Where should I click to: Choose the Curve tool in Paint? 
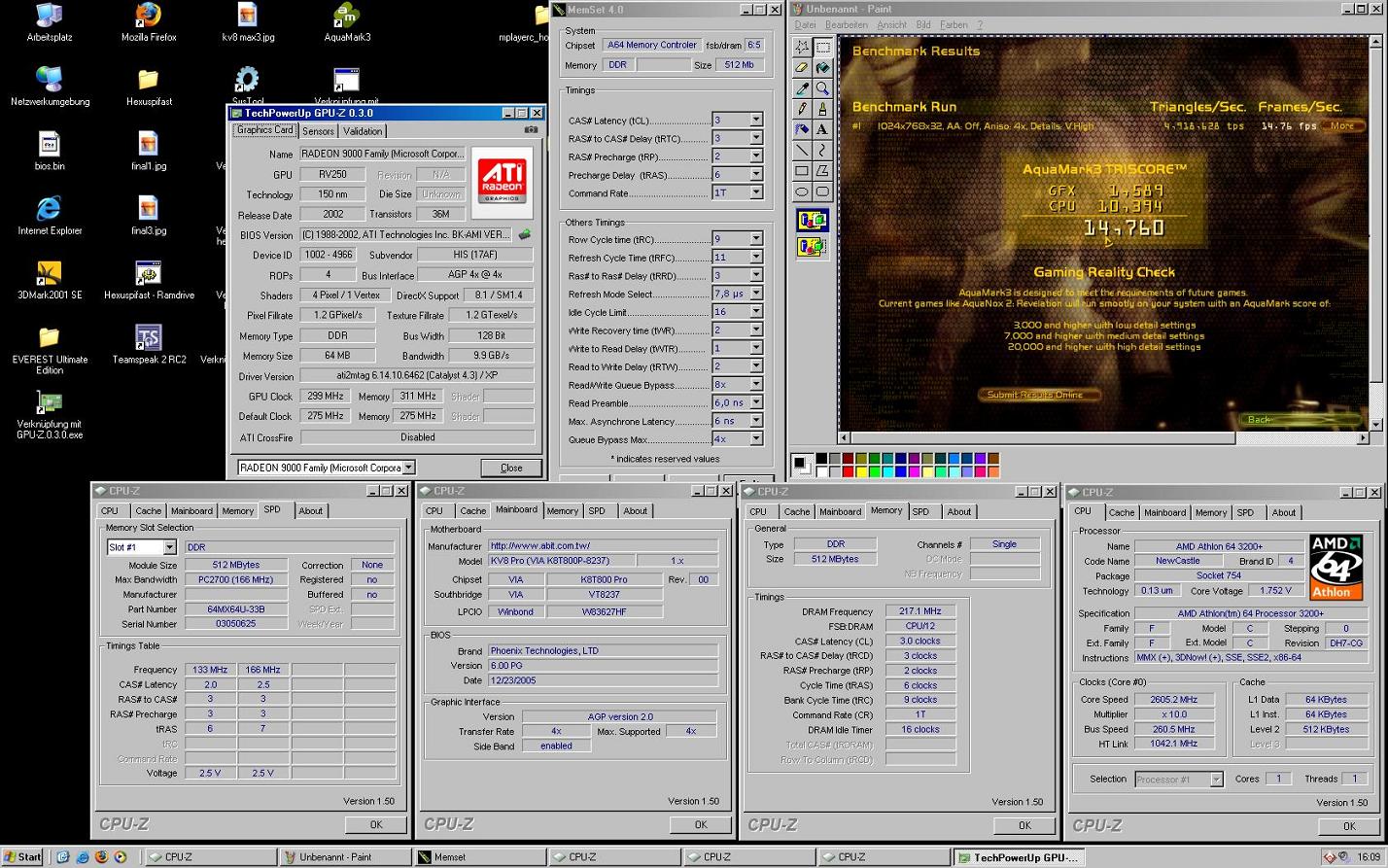coord(822,150)
